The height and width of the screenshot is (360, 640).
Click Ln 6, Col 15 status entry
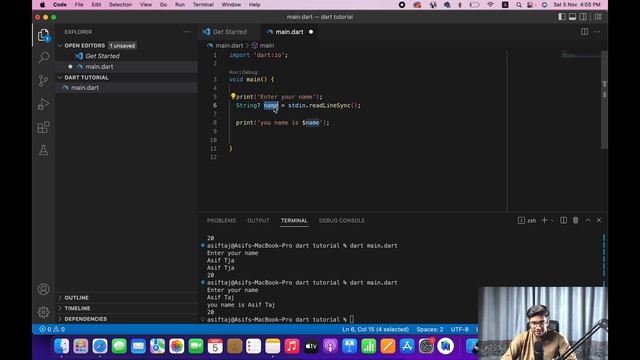(376, 329)
